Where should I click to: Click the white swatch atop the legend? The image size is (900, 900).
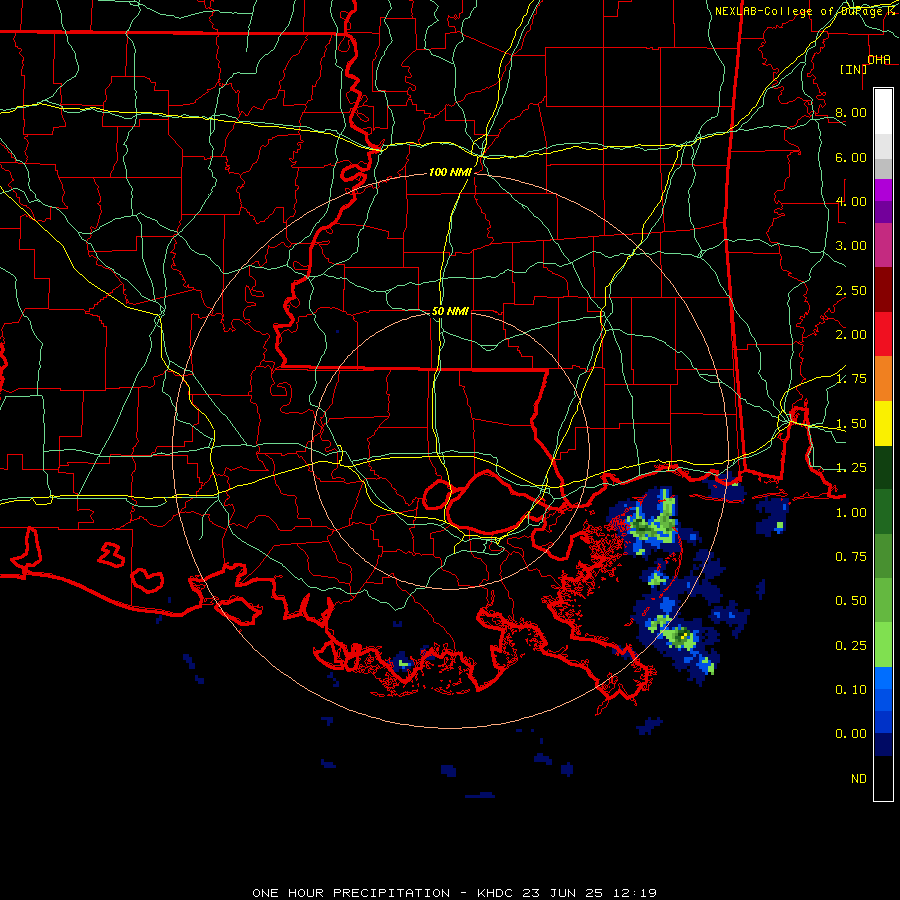point(883,112)
